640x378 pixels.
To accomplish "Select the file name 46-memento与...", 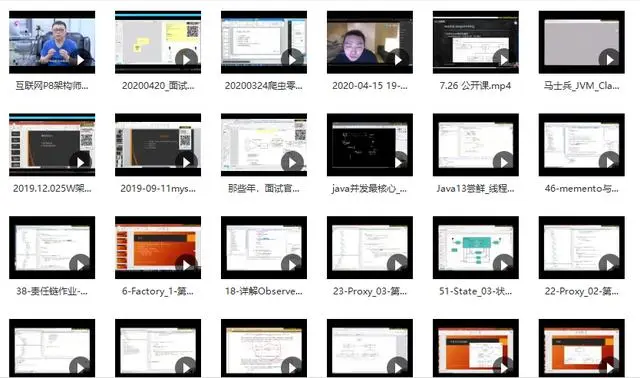I will click(582, 189).
